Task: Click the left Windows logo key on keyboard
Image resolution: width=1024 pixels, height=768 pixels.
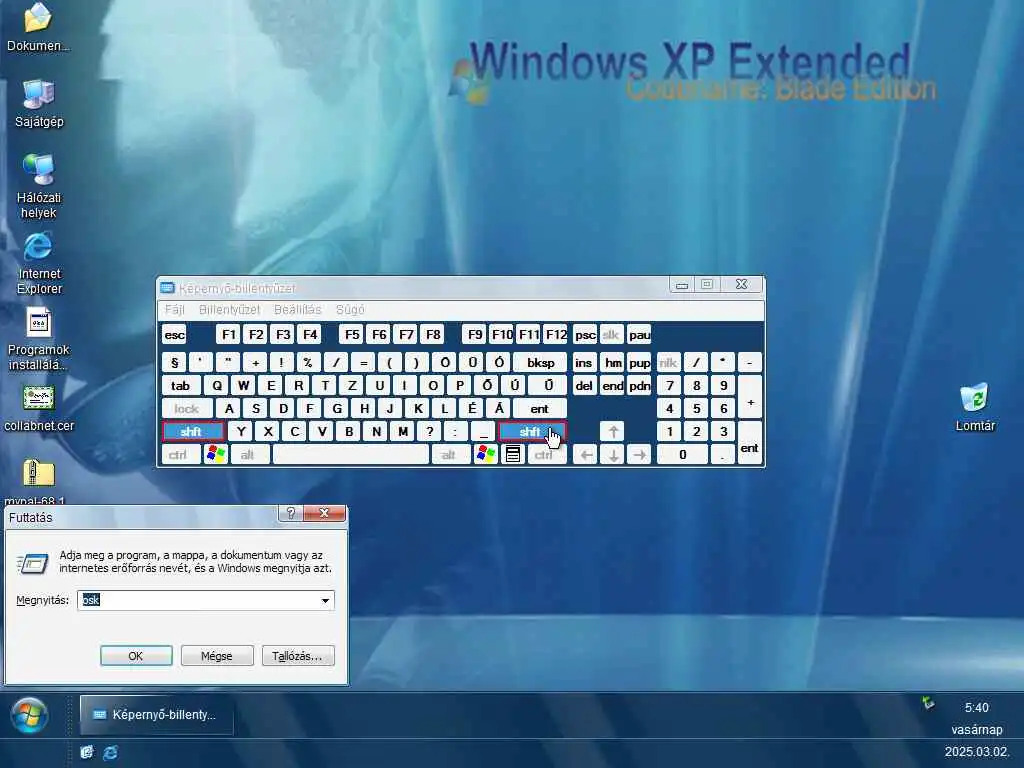Action: click(216, 455)
